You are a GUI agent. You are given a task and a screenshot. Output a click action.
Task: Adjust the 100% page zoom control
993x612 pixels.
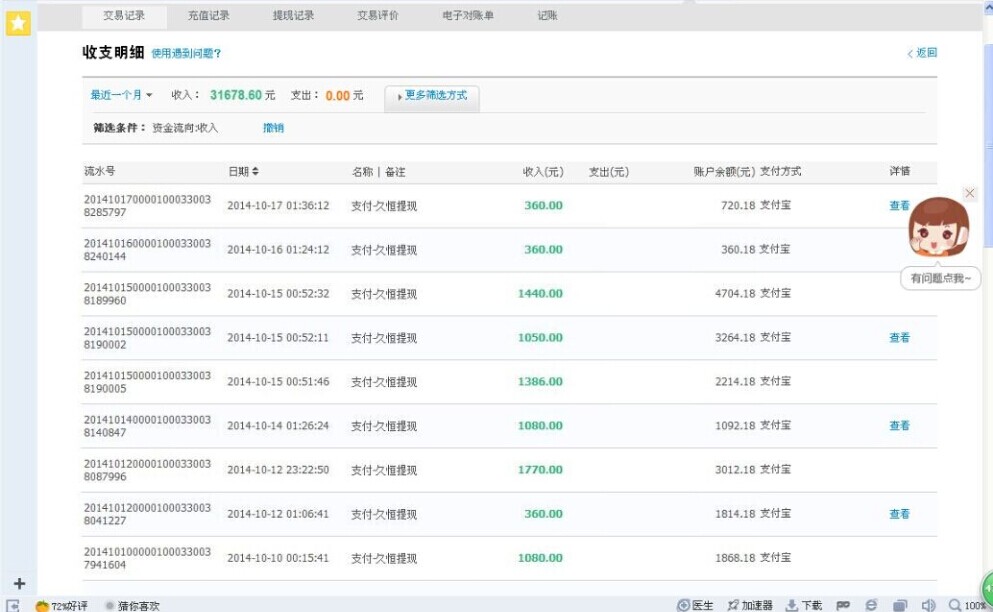point(973,604)
